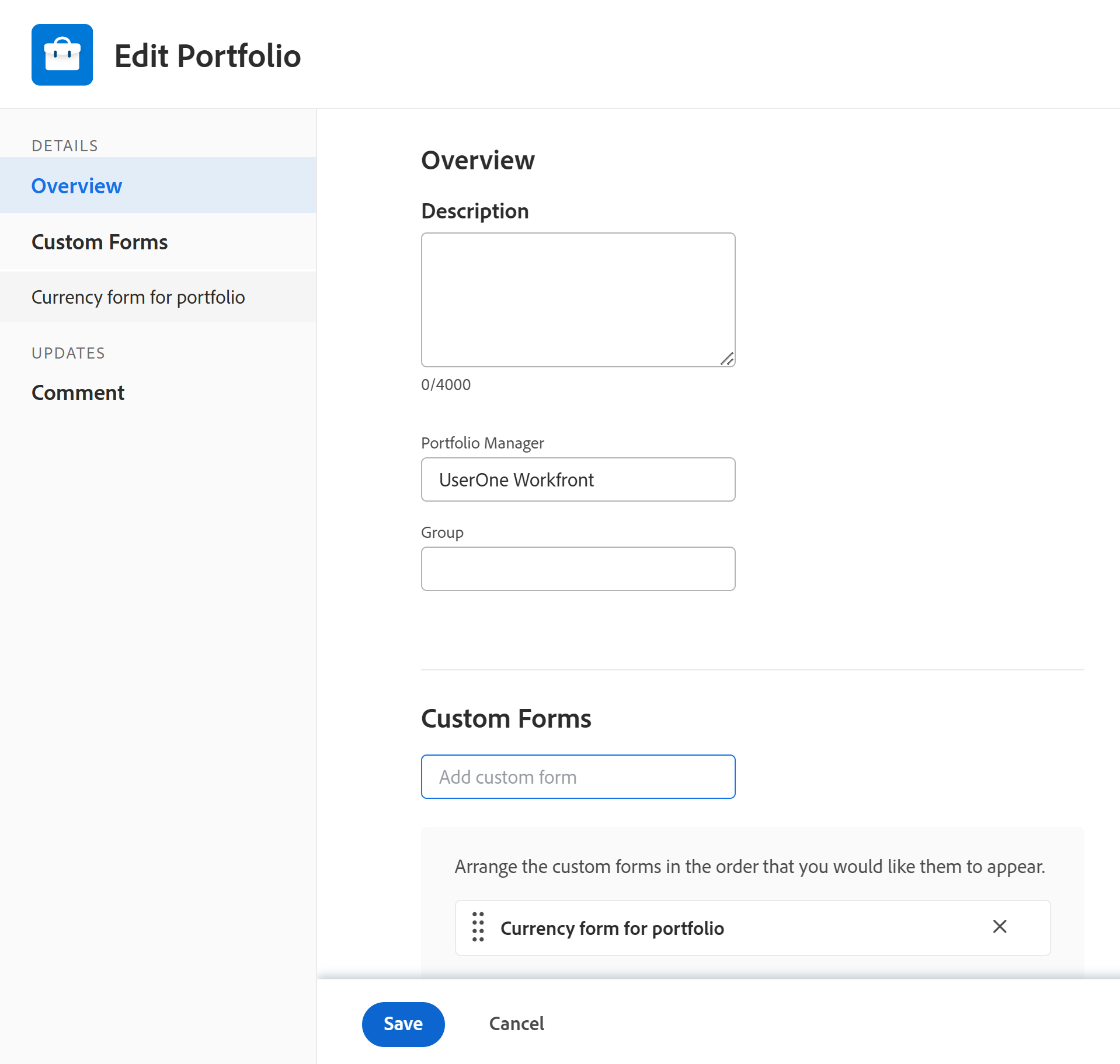Select Currency form for portfolio sidebar item

tap(138, 297)
